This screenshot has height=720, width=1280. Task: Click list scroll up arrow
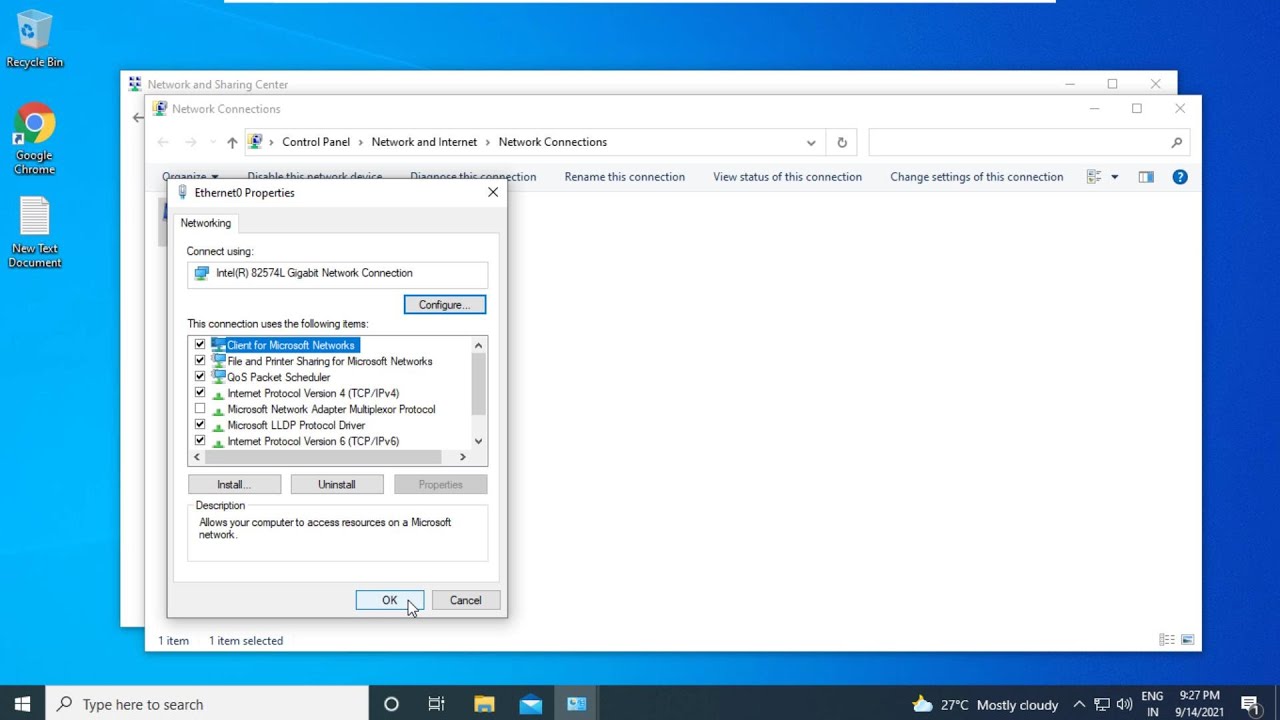tap(478, 345)
